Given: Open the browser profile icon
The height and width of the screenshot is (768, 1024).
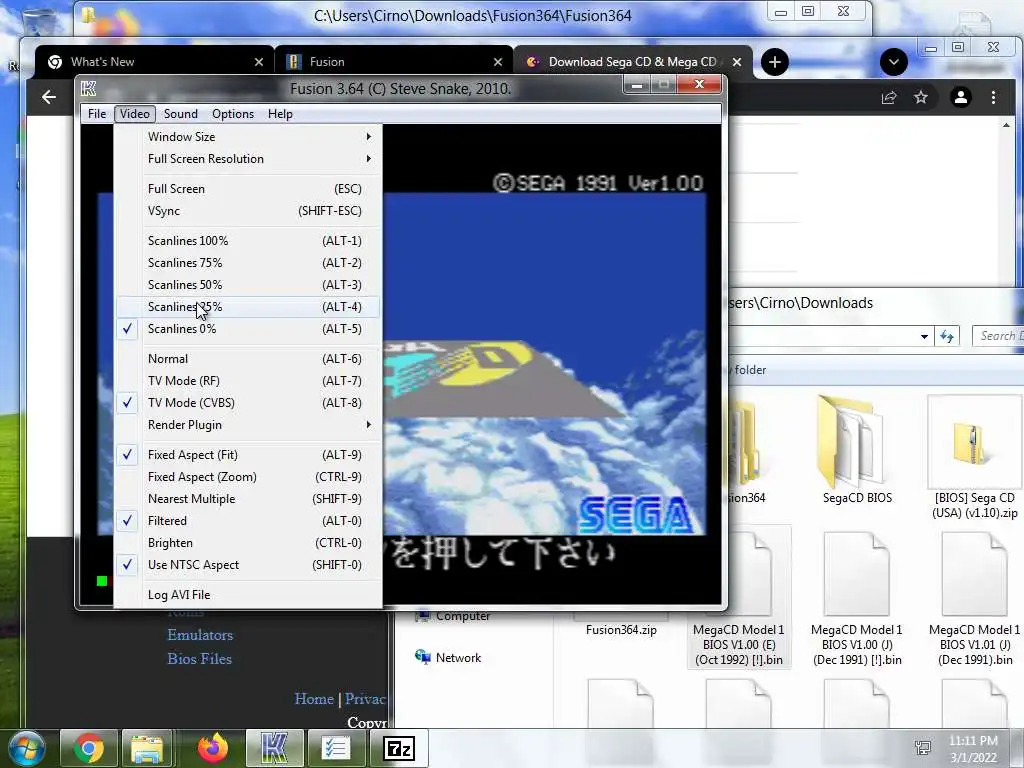Looking at the screenshot, I should [961, 97].
